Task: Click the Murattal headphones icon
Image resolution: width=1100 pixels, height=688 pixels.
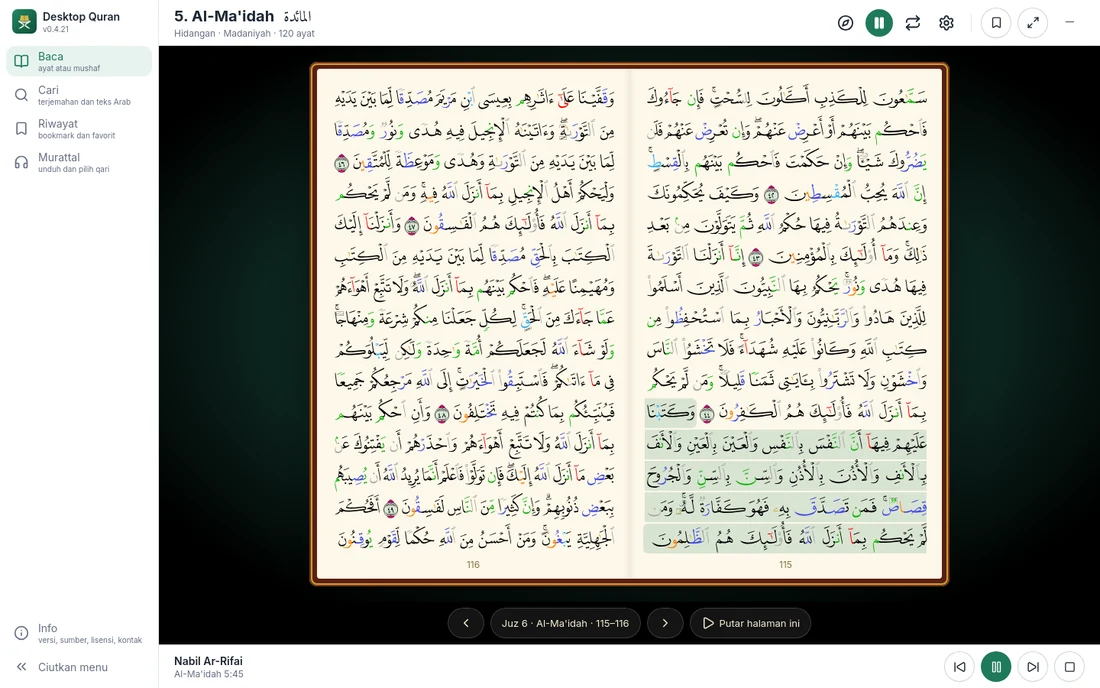Action: pyautogui.click(x=22, y=162)
